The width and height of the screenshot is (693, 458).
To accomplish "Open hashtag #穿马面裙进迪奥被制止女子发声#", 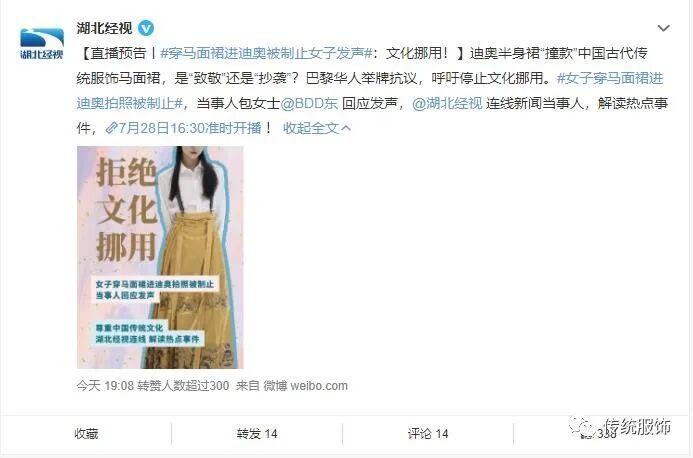I will pyautogui.click(x=266, y=53).
